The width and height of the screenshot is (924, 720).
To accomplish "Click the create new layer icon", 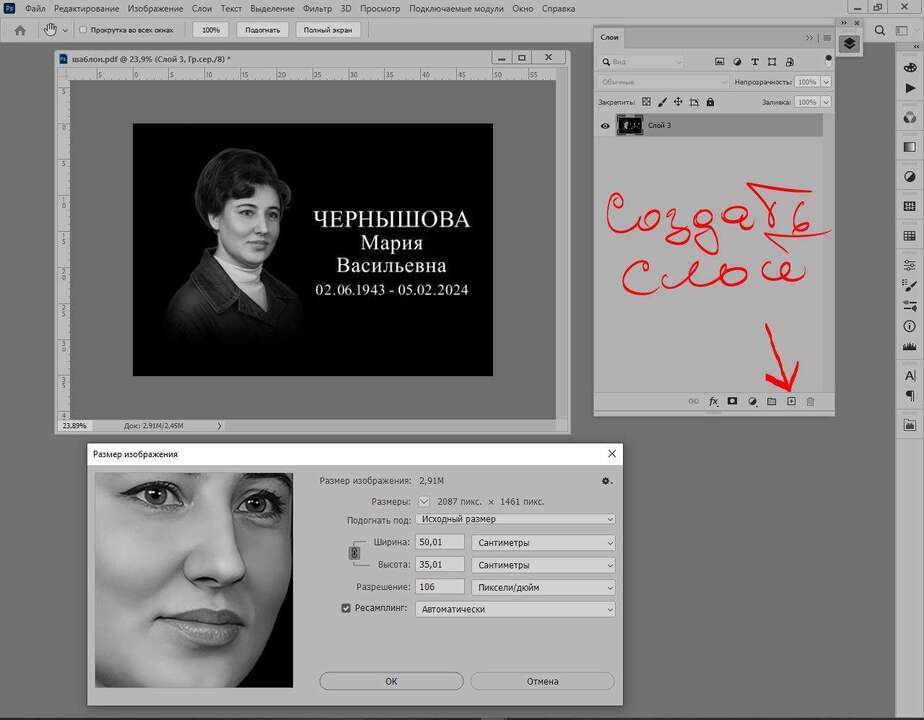I will tap(791, 401).
